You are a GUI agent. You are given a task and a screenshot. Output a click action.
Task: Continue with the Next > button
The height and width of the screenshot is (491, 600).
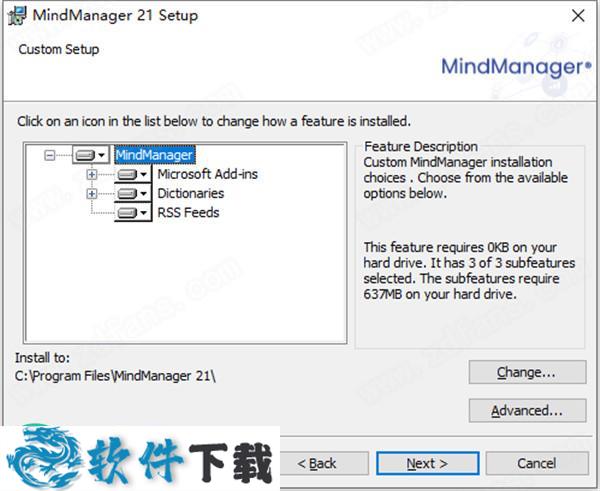tap(427, 463)
